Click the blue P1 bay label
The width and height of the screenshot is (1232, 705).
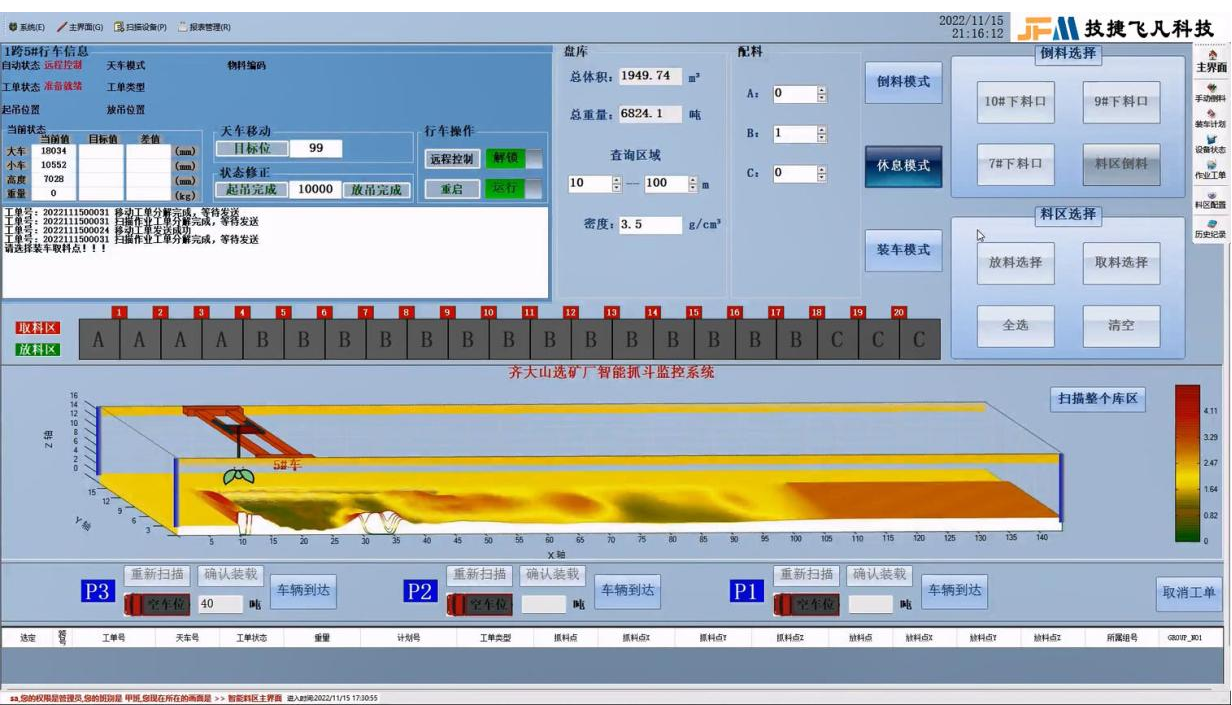click(x=746, y=591)
